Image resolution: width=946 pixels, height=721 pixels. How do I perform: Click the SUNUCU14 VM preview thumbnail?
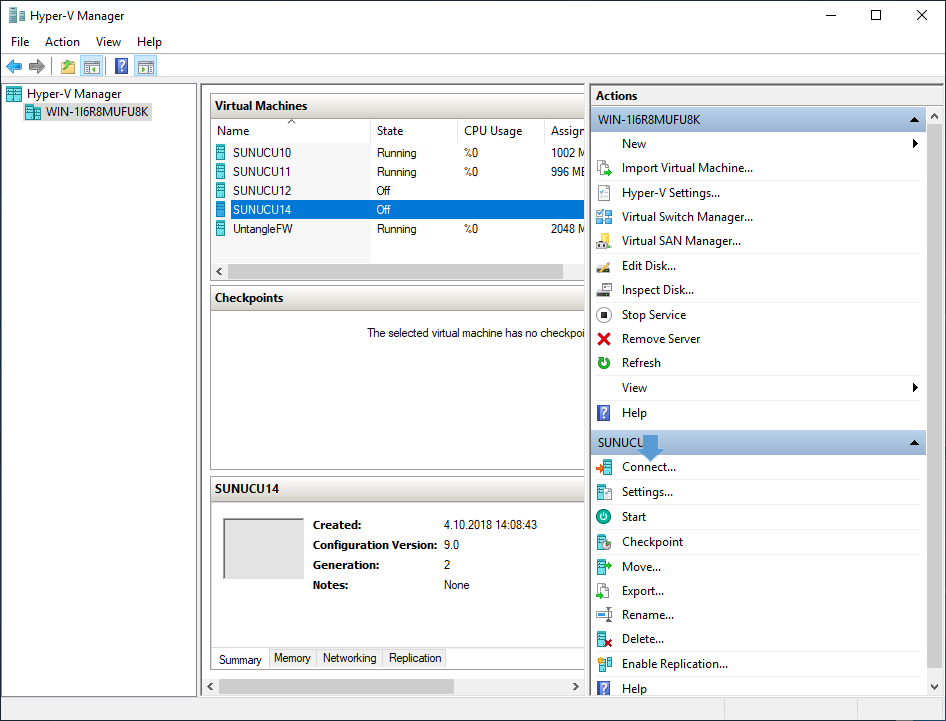pyautogui.click(x=264, y=548)
